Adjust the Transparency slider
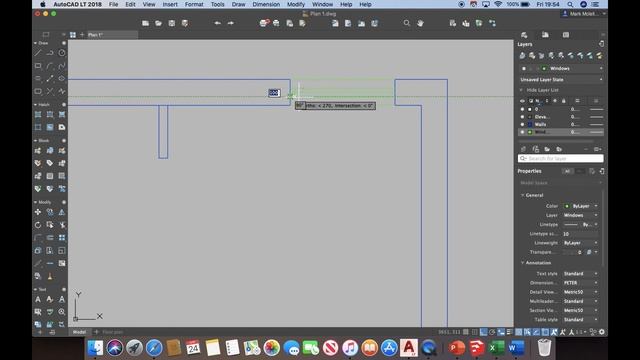 coord(571,252)
